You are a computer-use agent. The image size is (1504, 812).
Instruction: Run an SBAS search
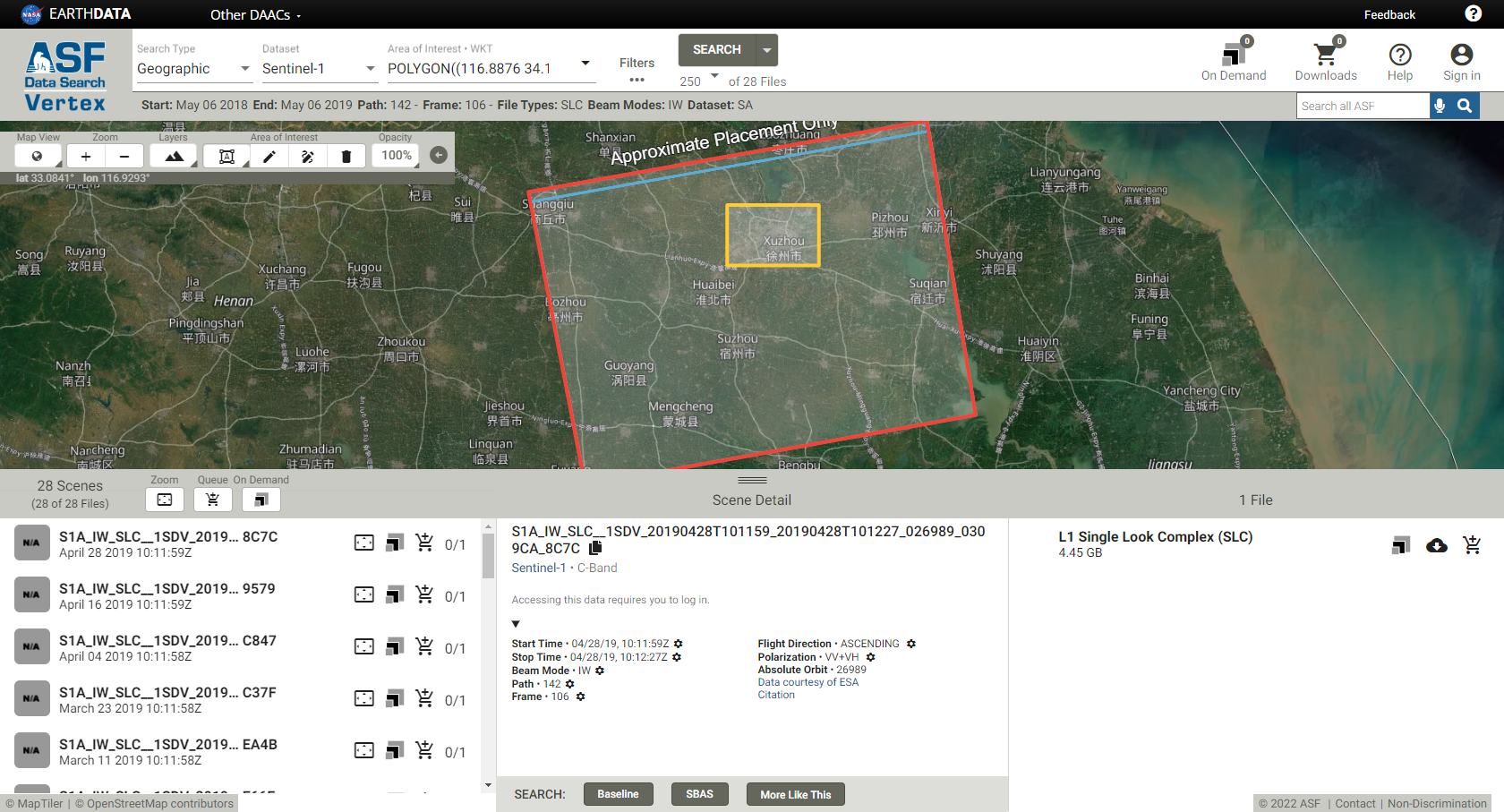point(700,794)
